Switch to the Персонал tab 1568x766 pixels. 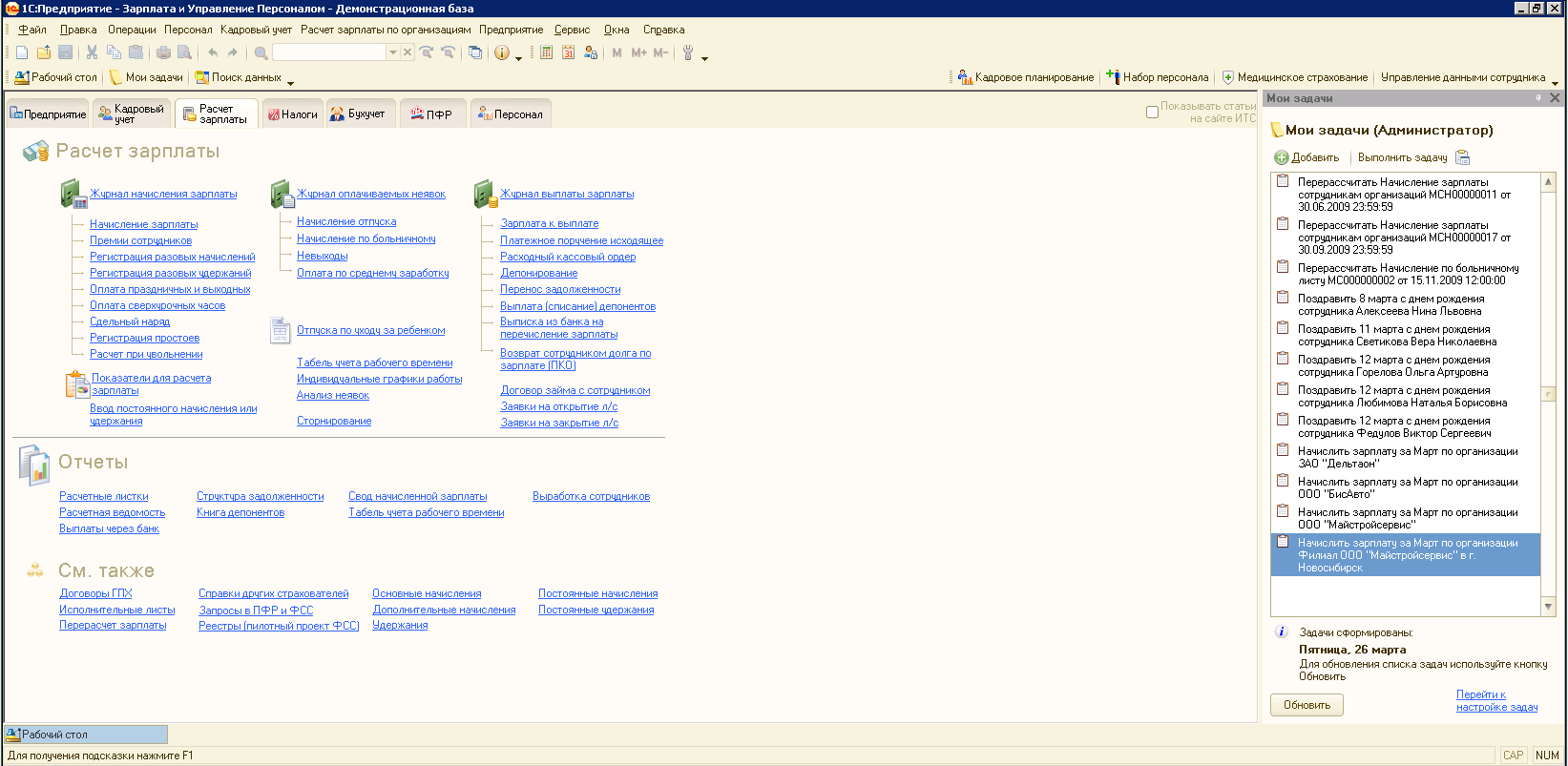511,114
